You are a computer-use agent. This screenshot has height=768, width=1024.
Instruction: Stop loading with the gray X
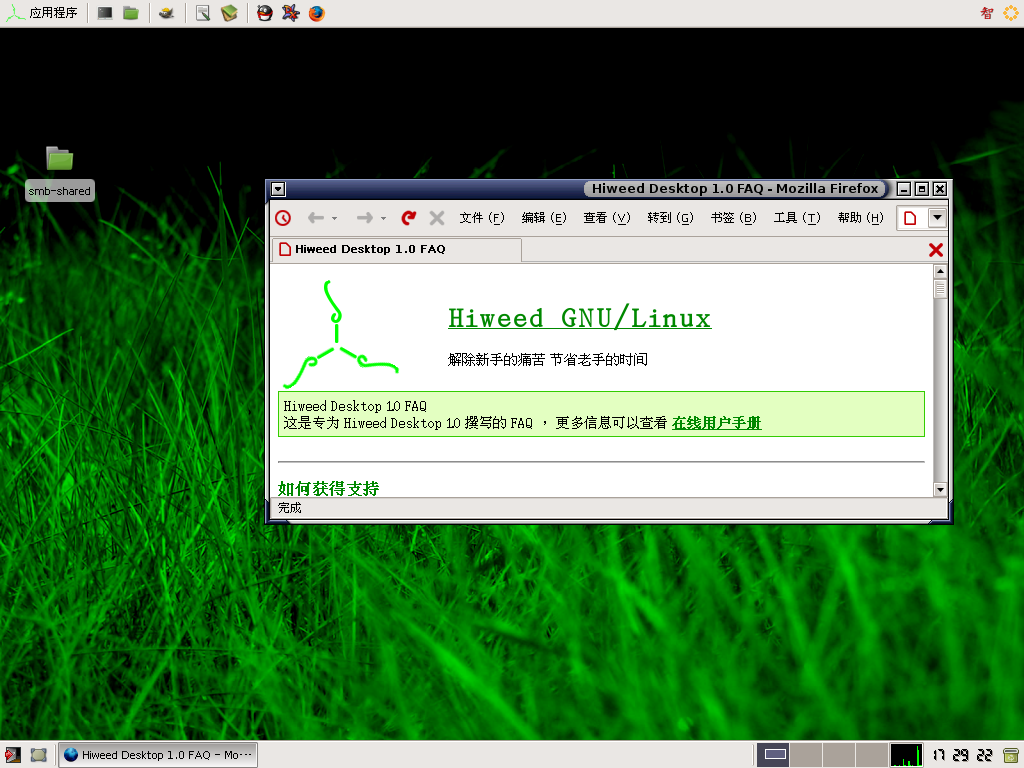click(437, 218)
